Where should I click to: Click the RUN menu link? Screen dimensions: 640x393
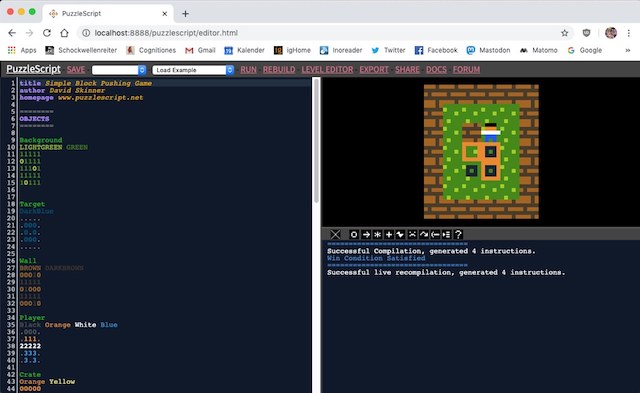(x=248, y=69)
